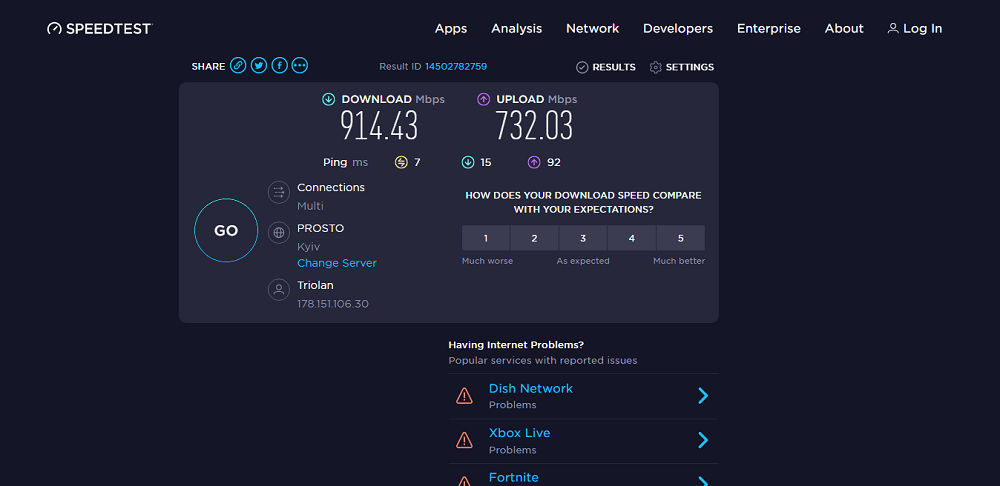Open the Network menu item

point(592,29)
